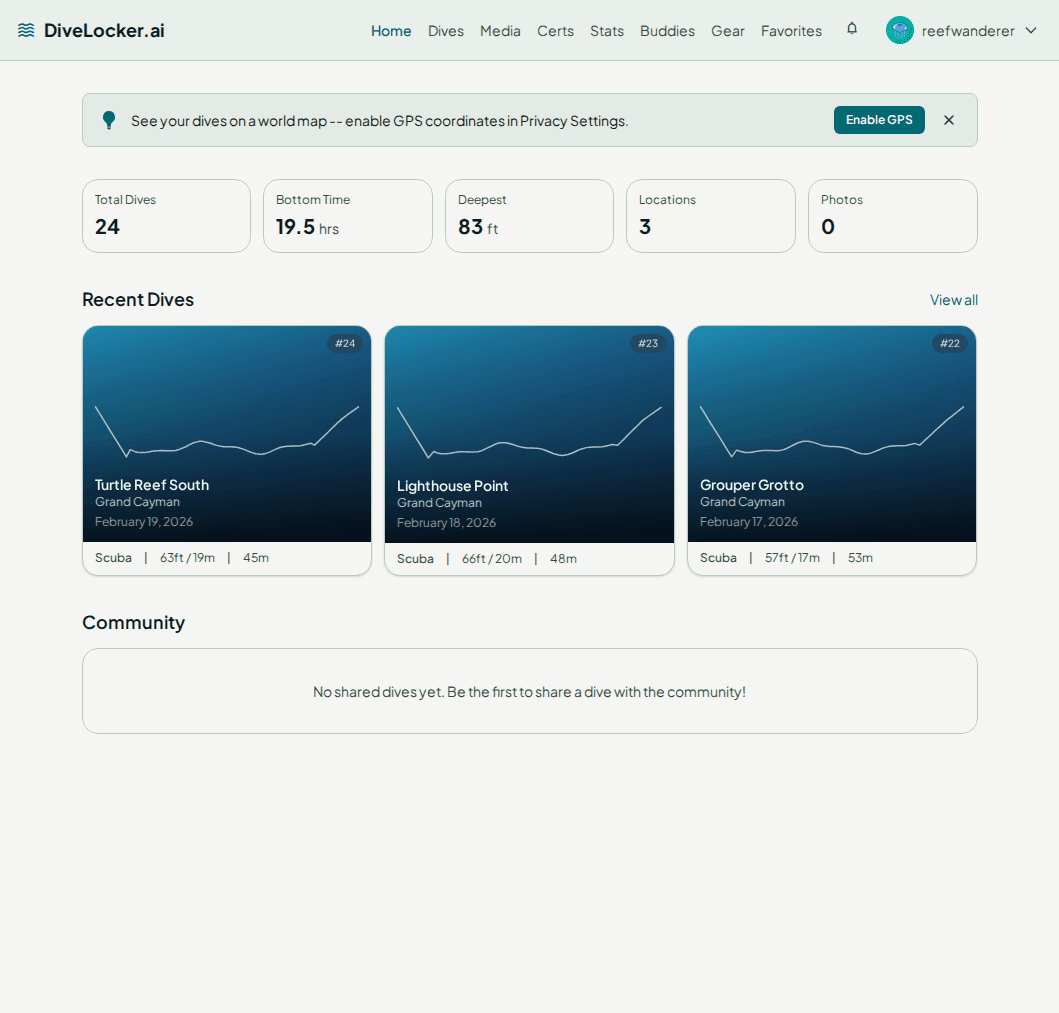Click the tip pin icon in the banner

click(x=109, y=120)
